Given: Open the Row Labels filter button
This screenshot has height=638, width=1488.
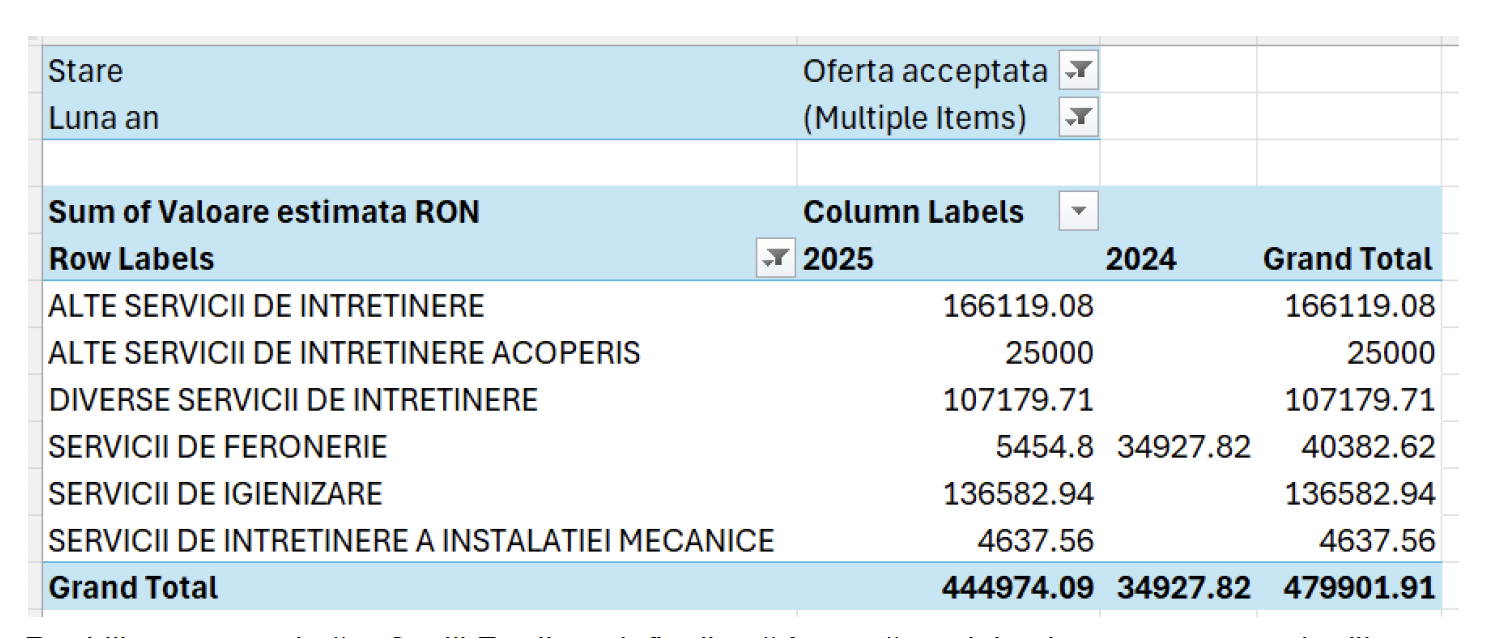Looking at the screenshot, I should (x=776, y=259).
